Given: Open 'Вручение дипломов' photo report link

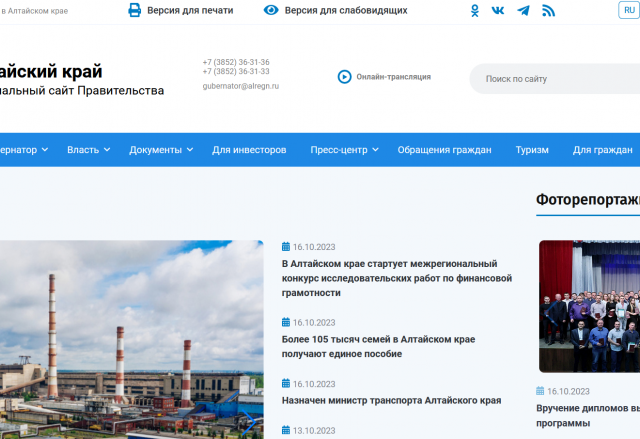Looking at the screenshot, I should [588, 415].
